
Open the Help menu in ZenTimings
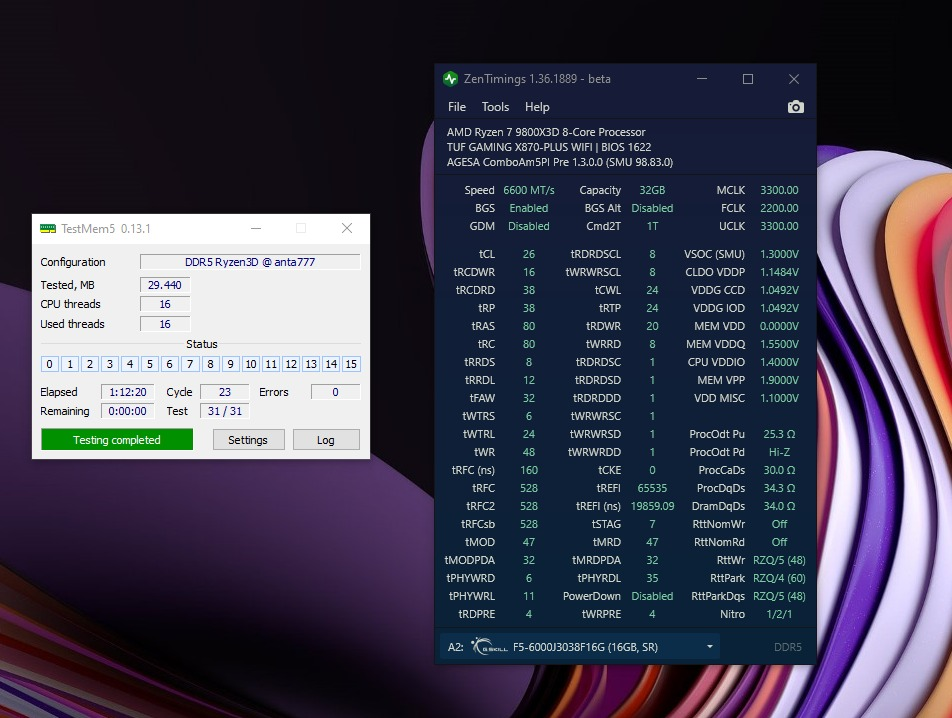tap(537, 107)
